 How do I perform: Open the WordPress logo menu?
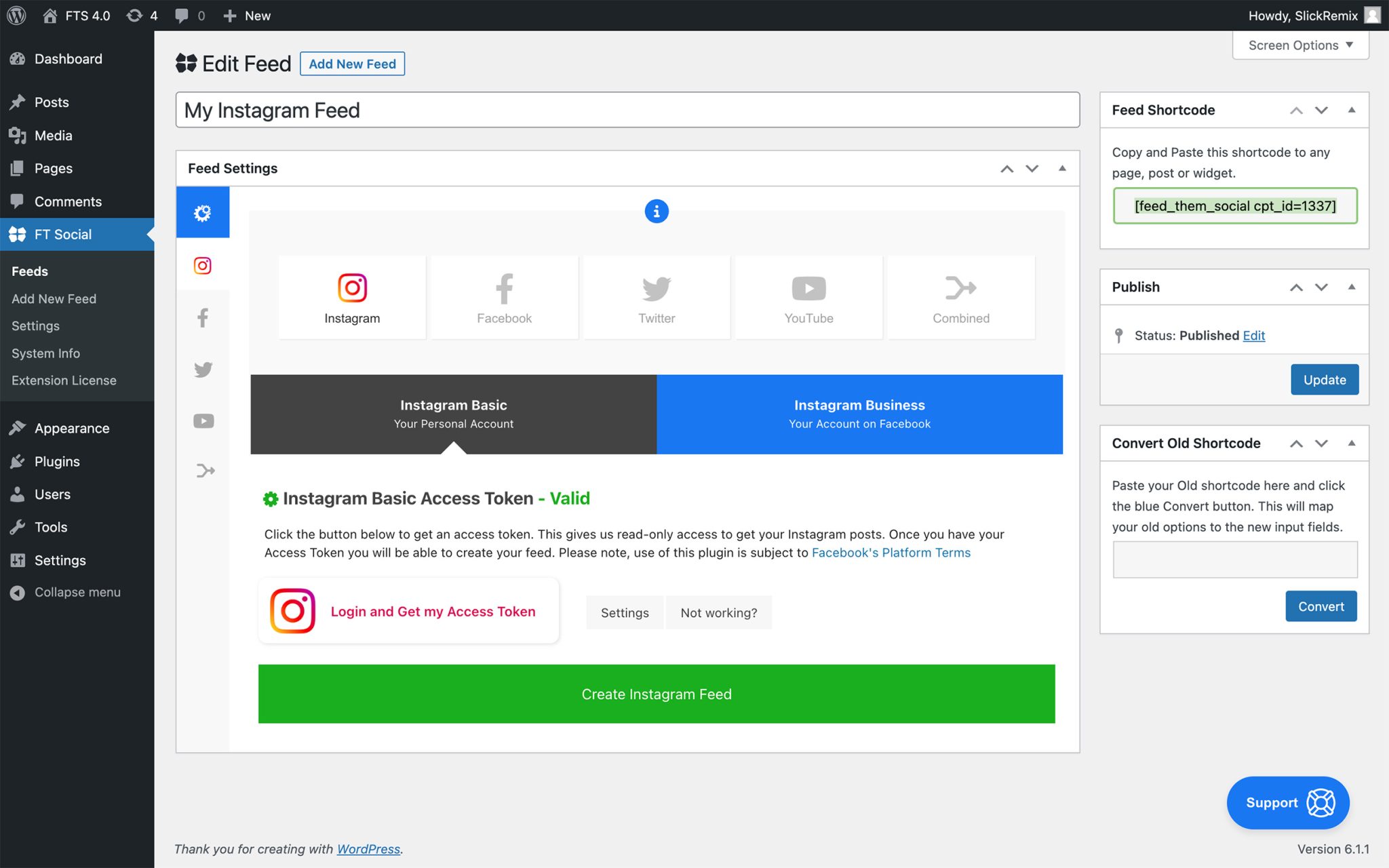tap(16, 15)
